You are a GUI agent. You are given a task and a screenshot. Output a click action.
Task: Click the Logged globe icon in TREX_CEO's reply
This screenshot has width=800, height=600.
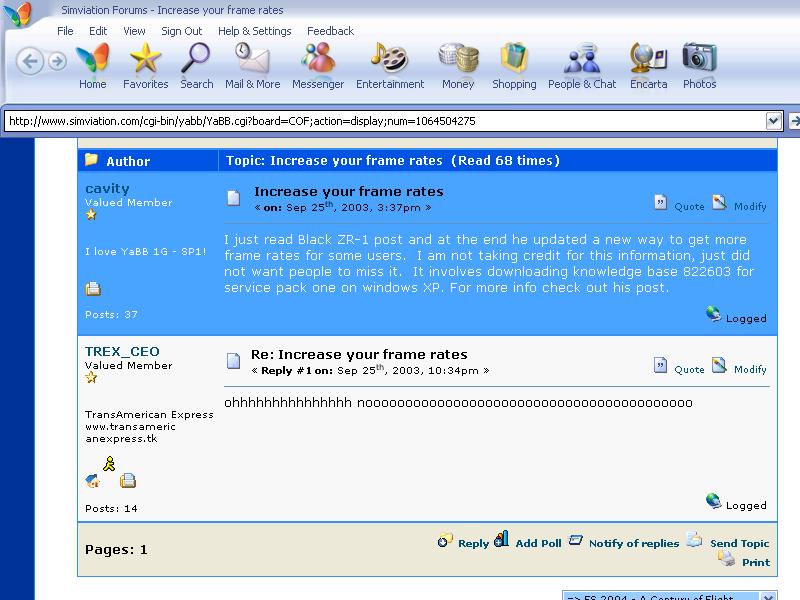coord(713,502)
